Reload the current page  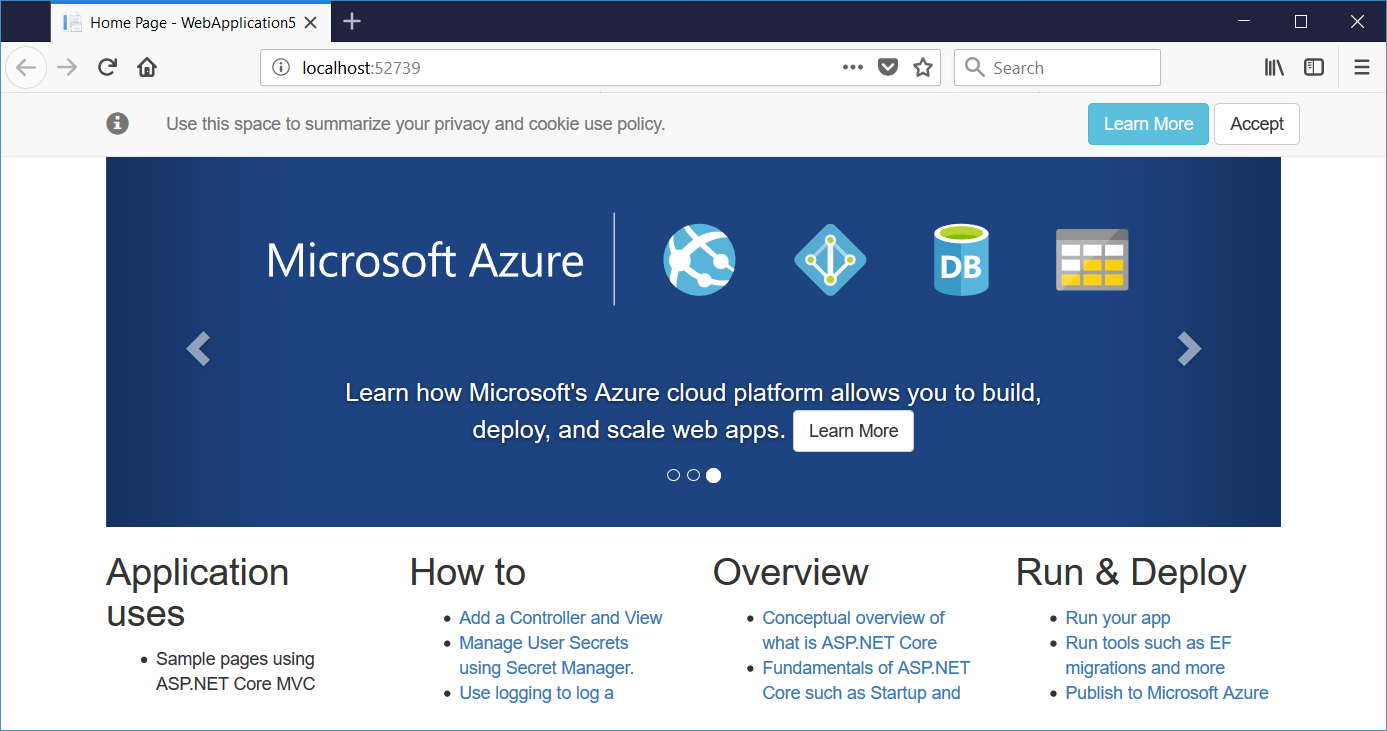107,68
